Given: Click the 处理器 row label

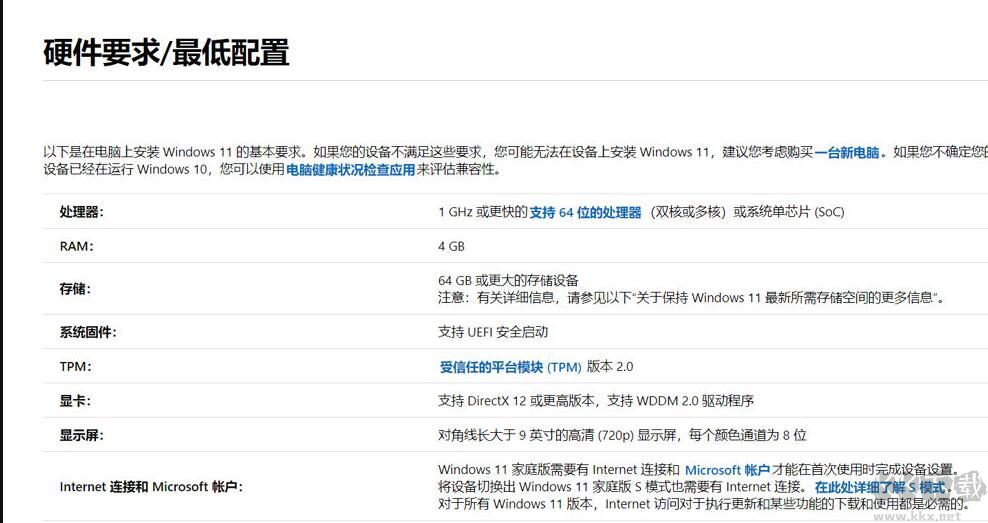Looking at the screenshot, I should (81, 212).
